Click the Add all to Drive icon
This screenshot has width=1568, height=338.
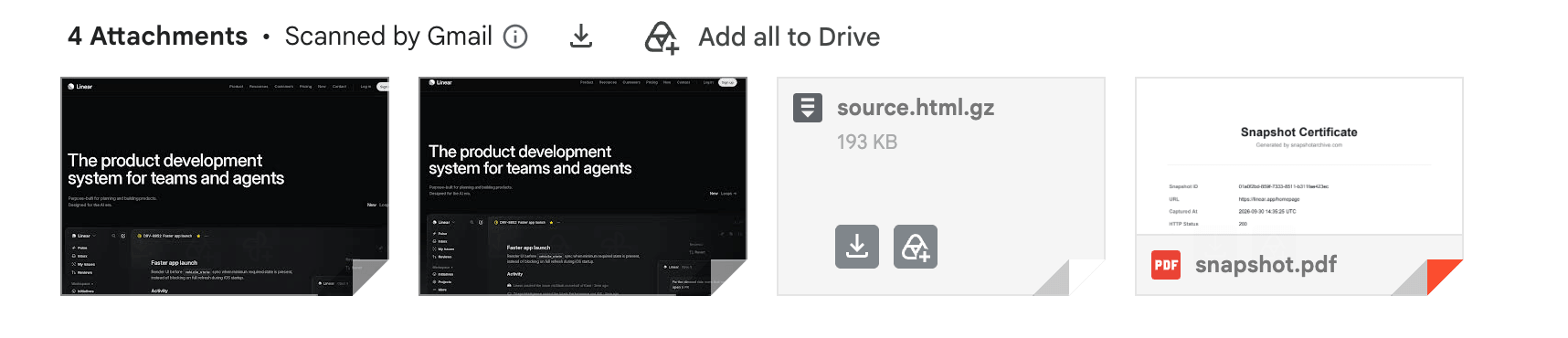pos(662,37)
